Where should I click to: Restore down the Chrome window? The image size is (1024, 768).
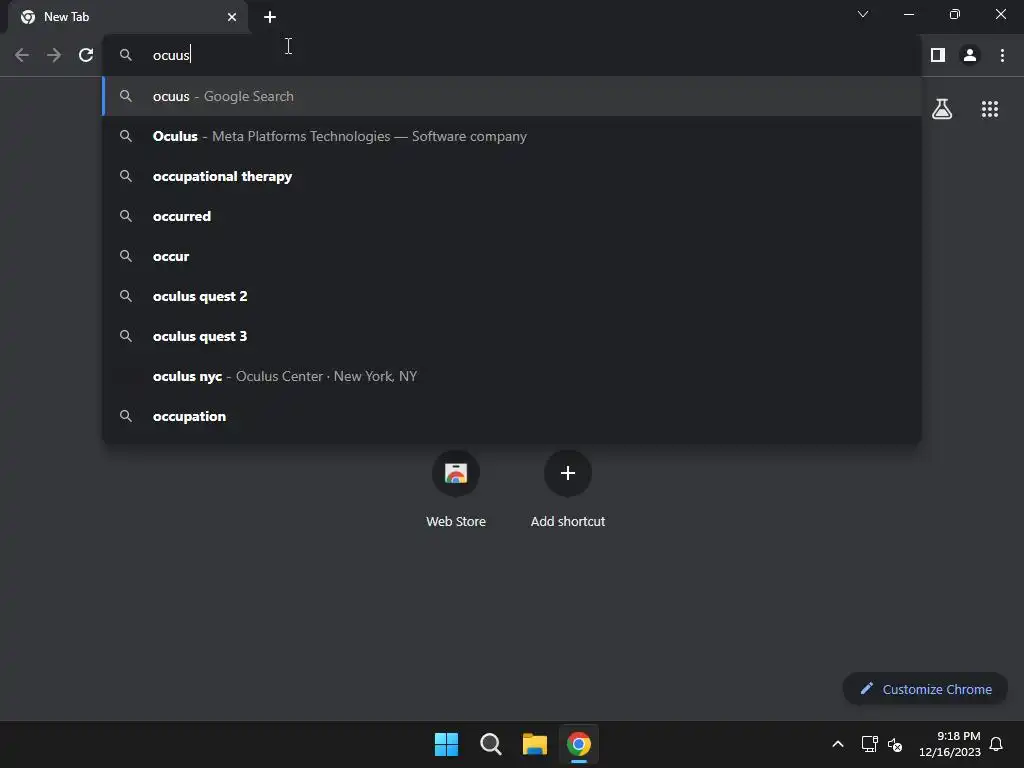[x=955, y=14]
